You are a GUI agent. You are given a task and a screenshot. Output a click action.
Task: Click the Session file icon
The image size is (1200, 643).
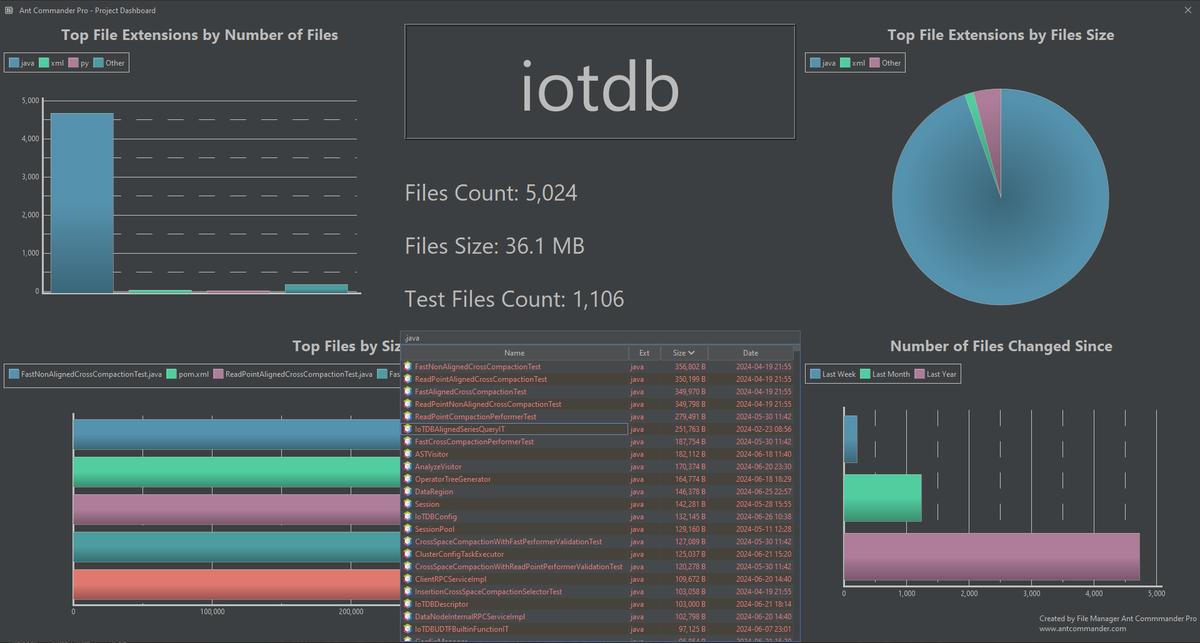(410, 504)
